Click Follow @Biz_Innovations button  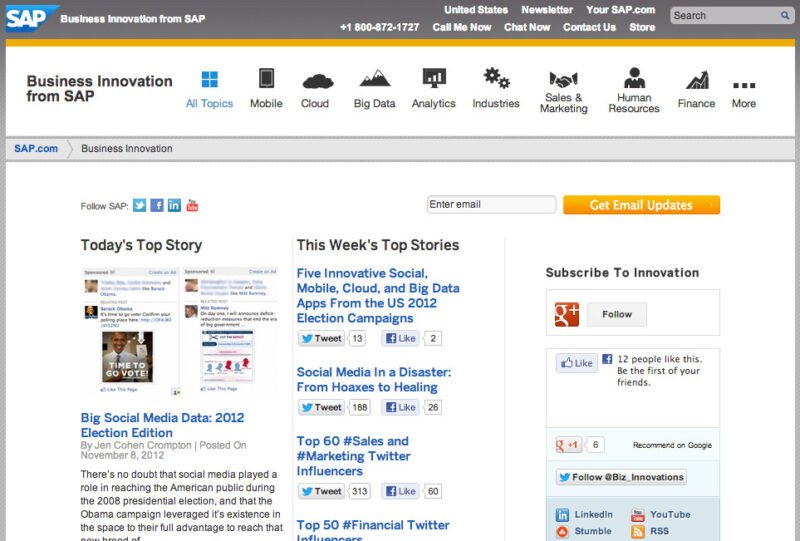tap(621, 477)
